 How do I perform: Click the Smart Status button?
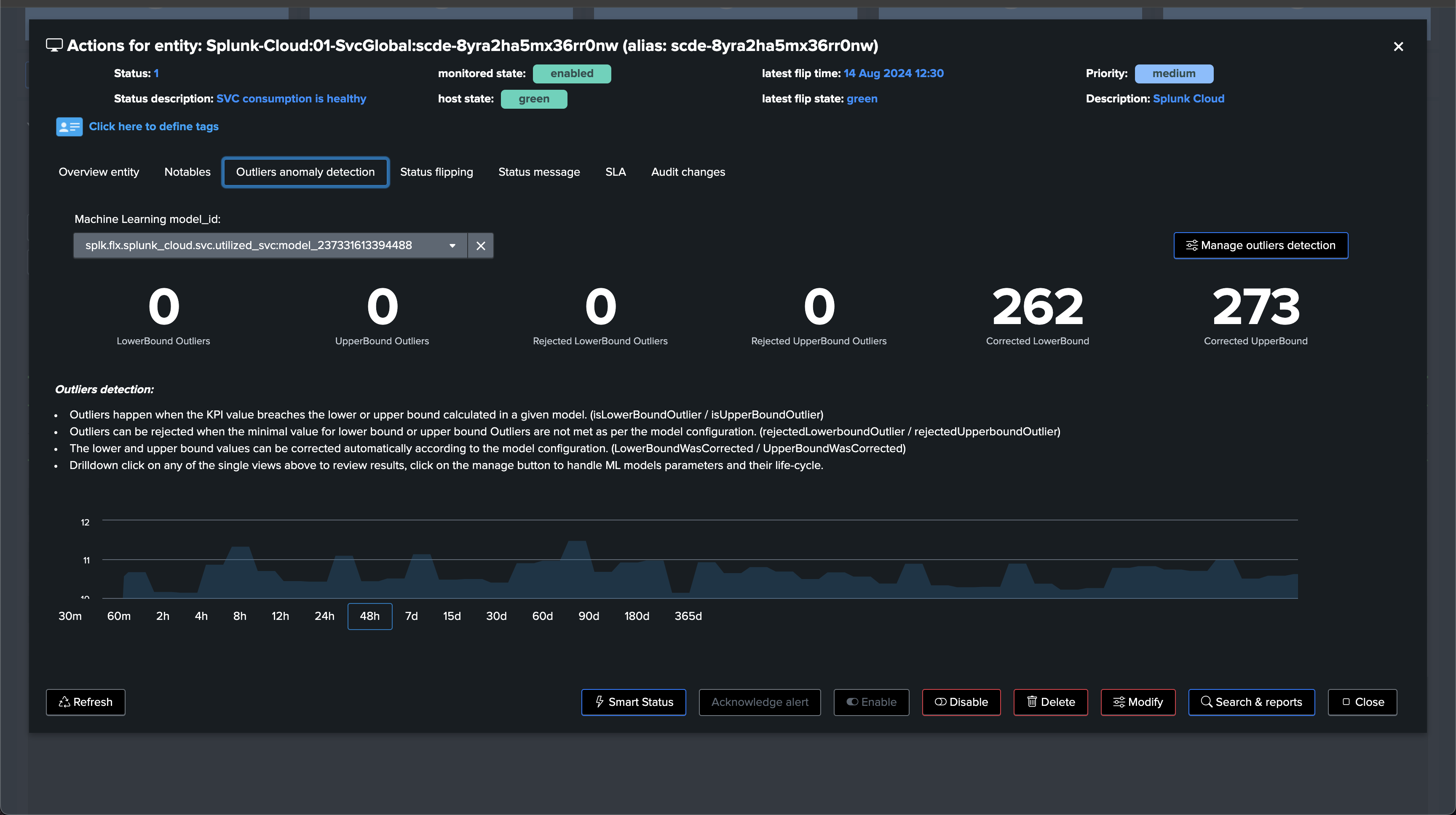634,702
